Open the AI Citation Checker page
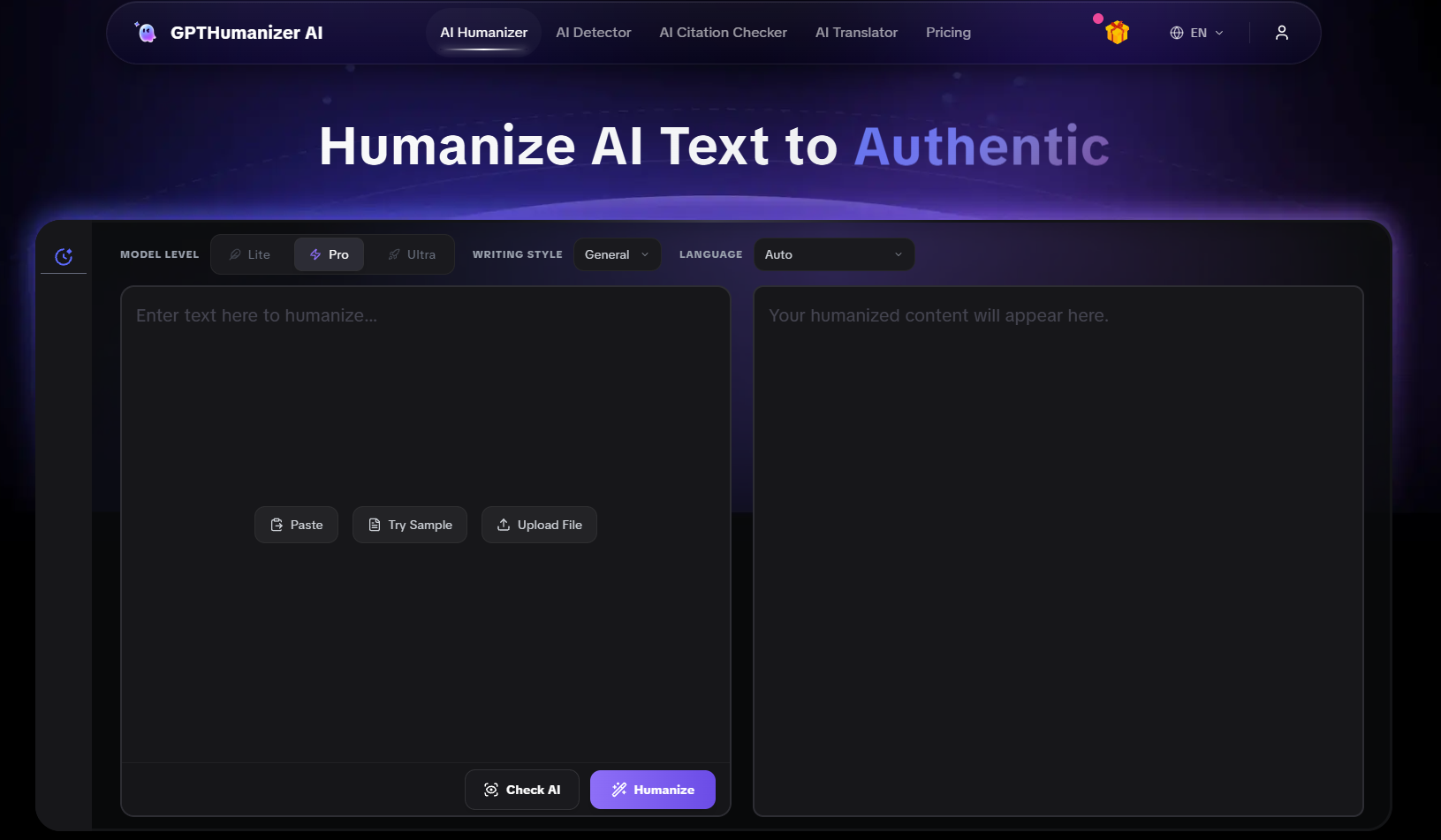The height and width of the screenshot is (840, 1441). point(723,32)
